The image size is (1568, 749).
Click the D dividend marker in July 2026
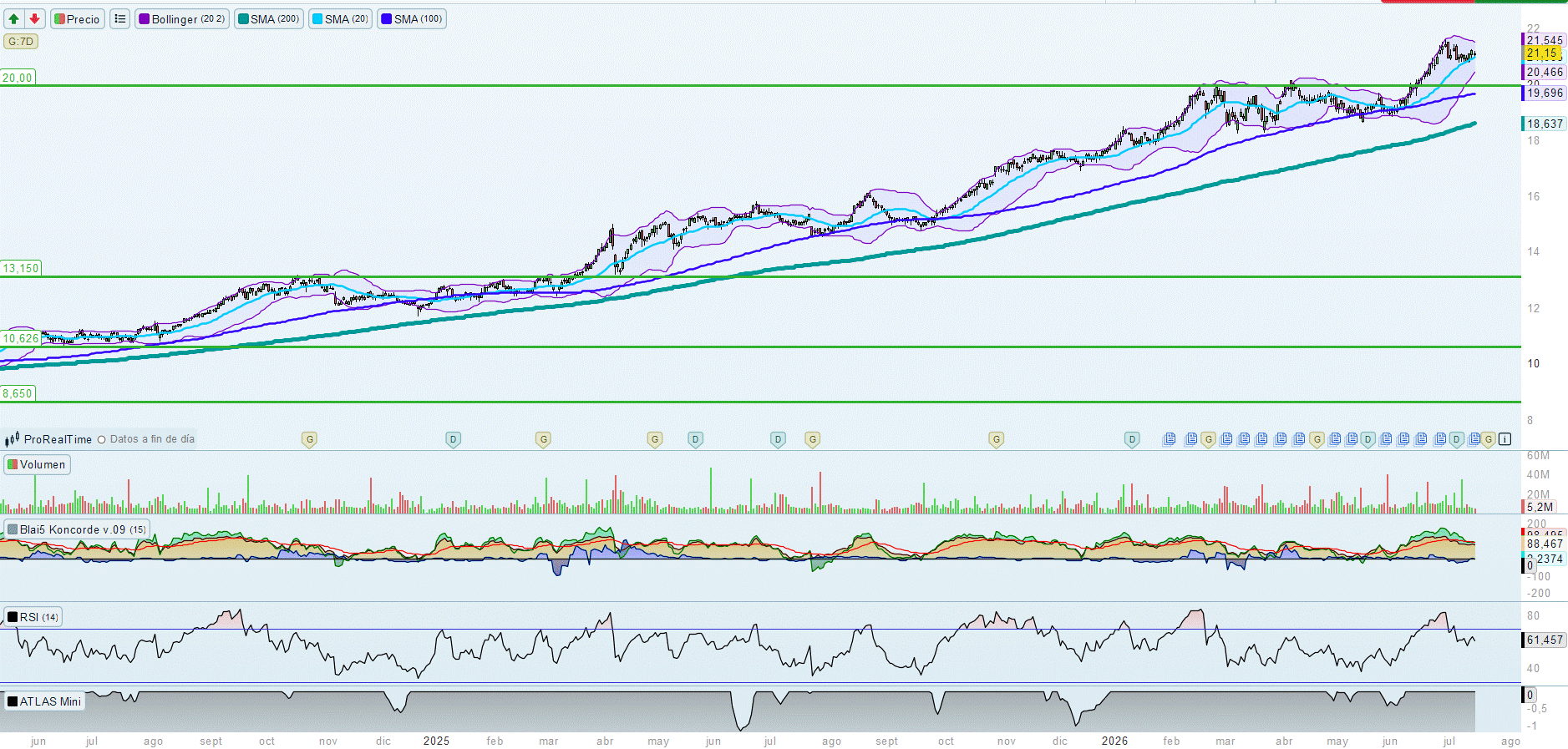click(1457, 439)
